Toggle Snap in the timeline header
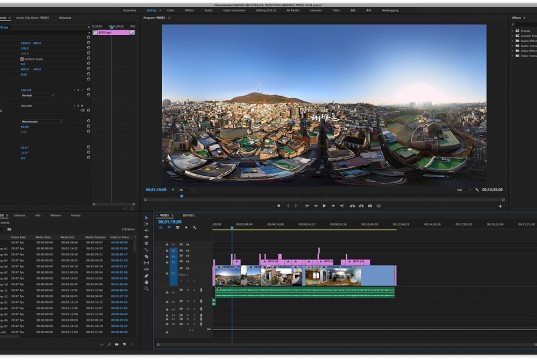Viewport: 537px width, 360px height. 169,228
